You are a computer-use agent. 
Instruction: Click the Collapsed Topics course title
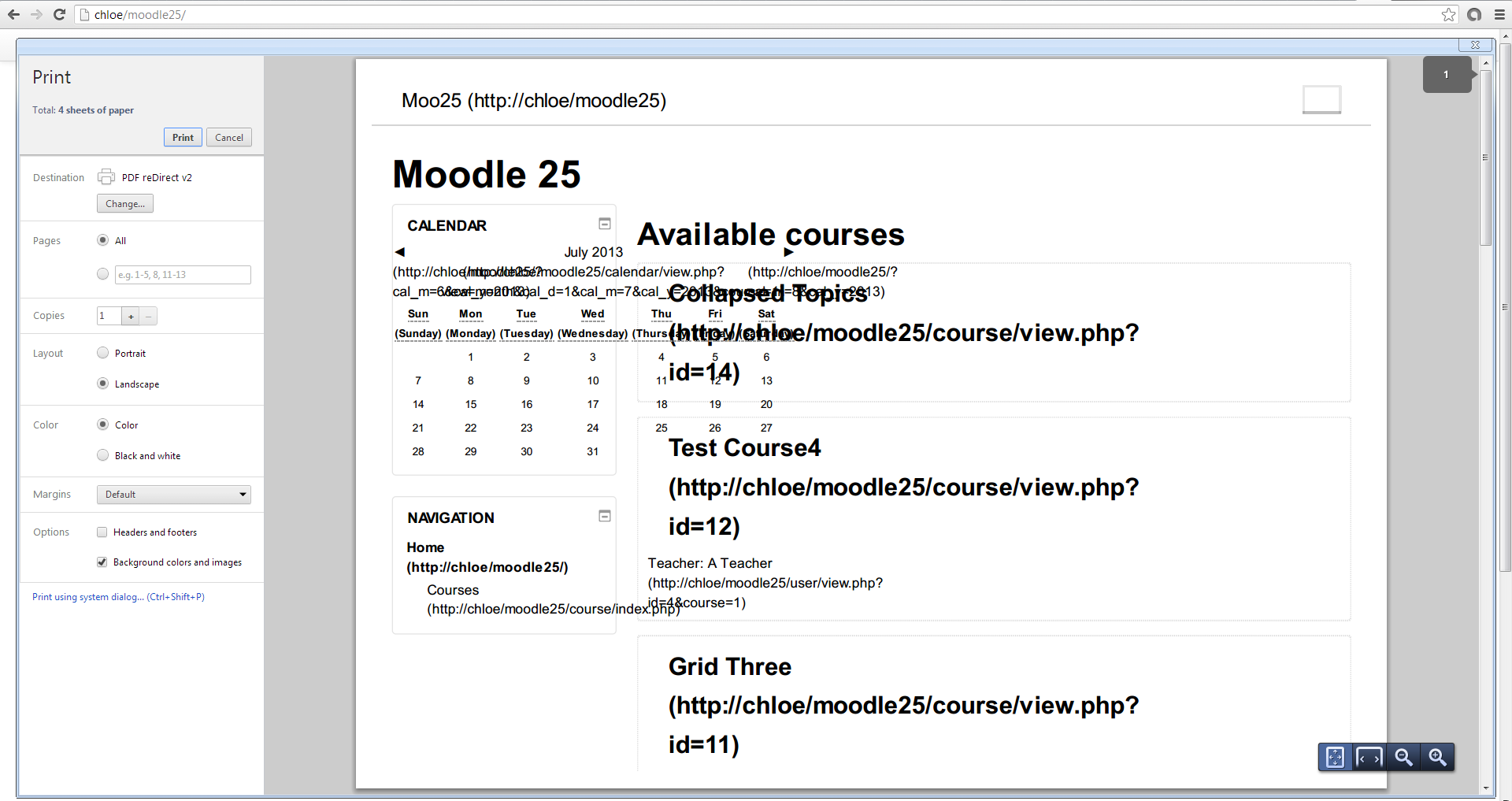[768, 293]
